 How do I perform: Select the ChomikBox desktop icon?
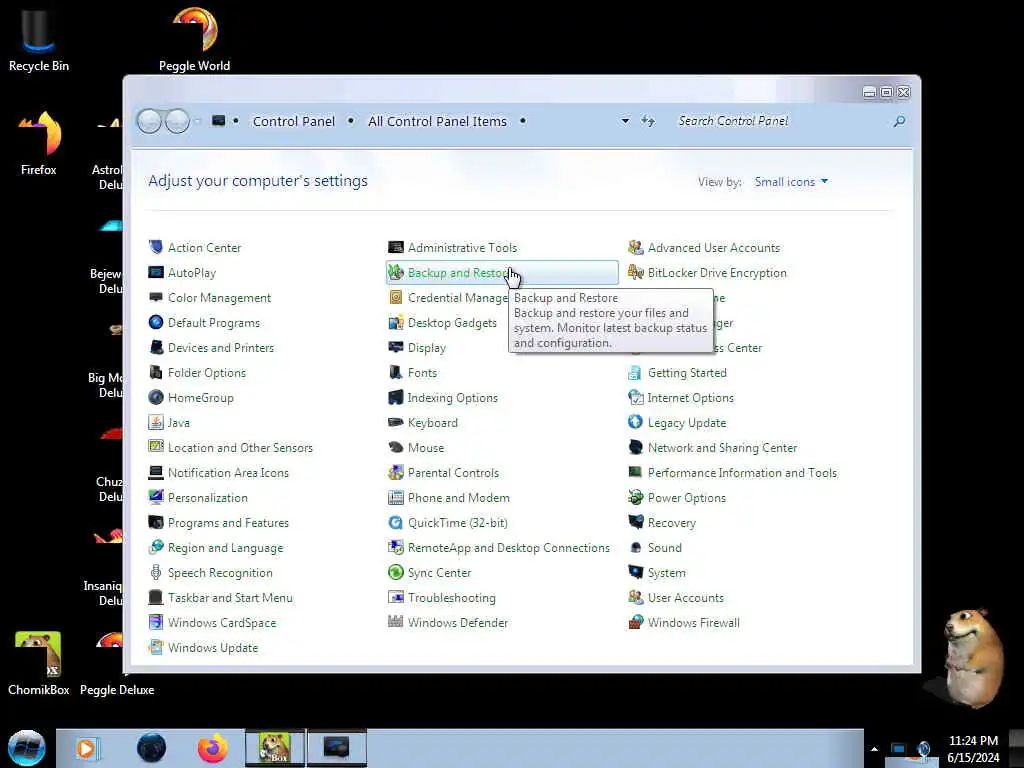39,664
